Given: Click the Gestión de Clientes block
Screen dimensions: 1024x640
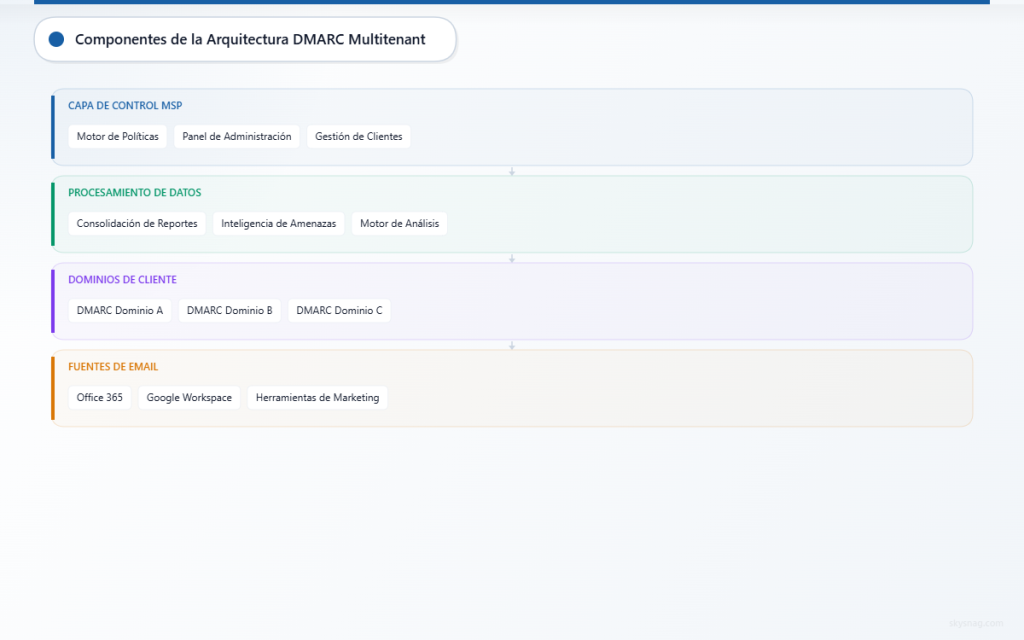Looking at the screenshot, I should [358, 136].
